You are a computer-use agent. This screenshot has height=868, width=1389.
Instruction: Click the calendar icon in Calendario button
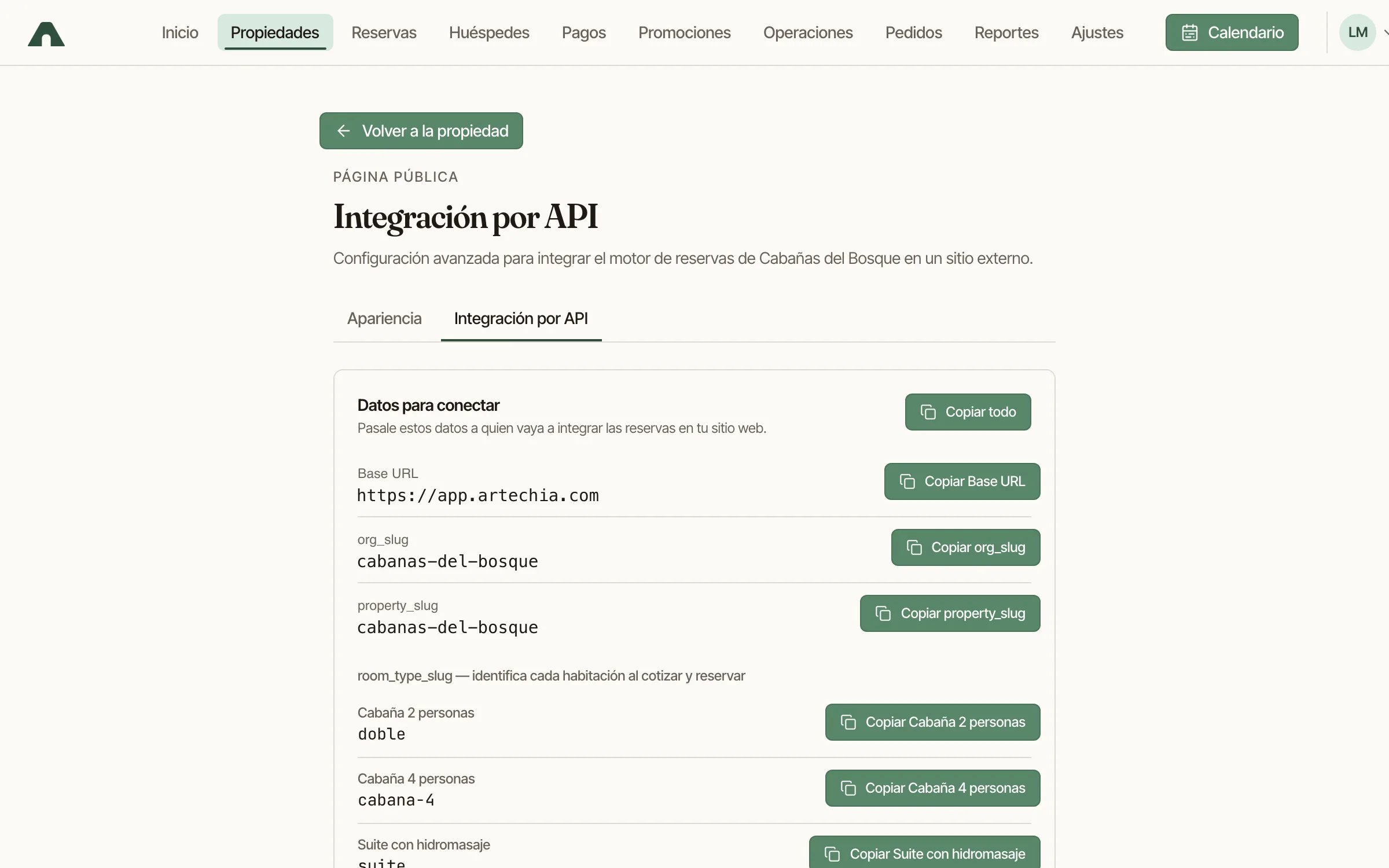point(1190,32)
